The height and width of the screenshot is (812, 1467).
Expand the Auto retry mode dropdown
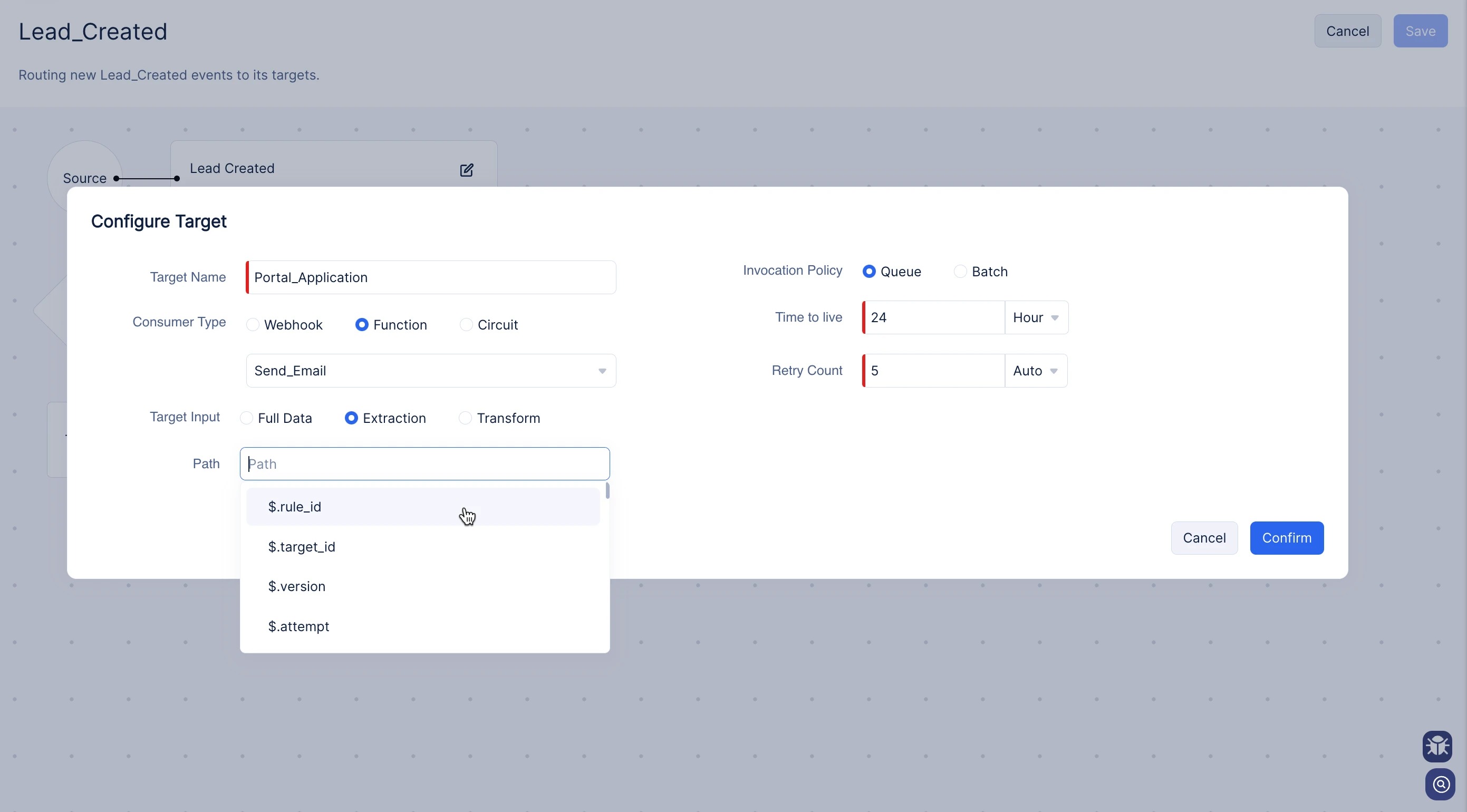(x=1035, y=371)
